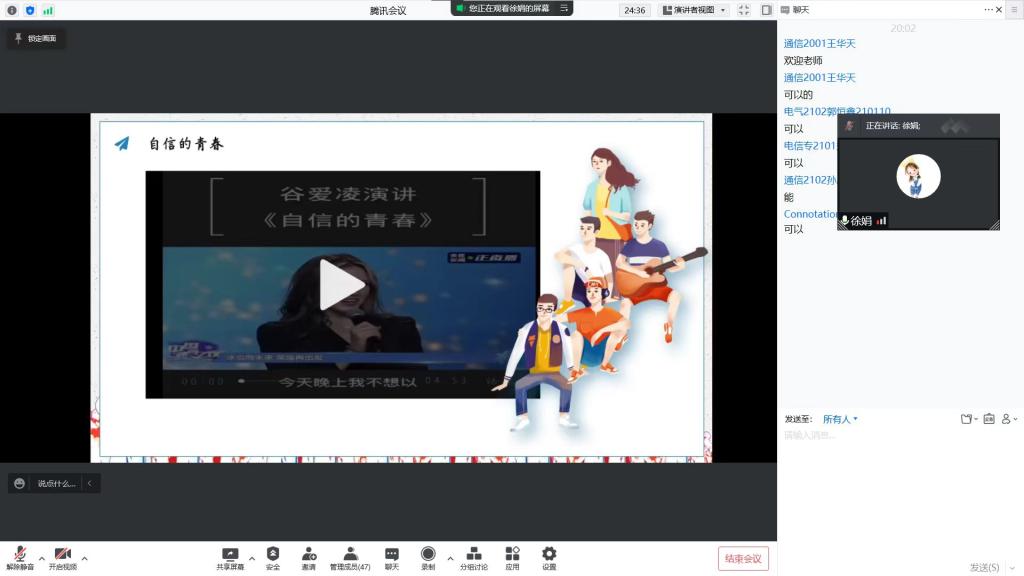Image resolution: width=1024 pixels, height=576 pixels.
Task: Toggle the pin screen button
Action: [36, 39]
